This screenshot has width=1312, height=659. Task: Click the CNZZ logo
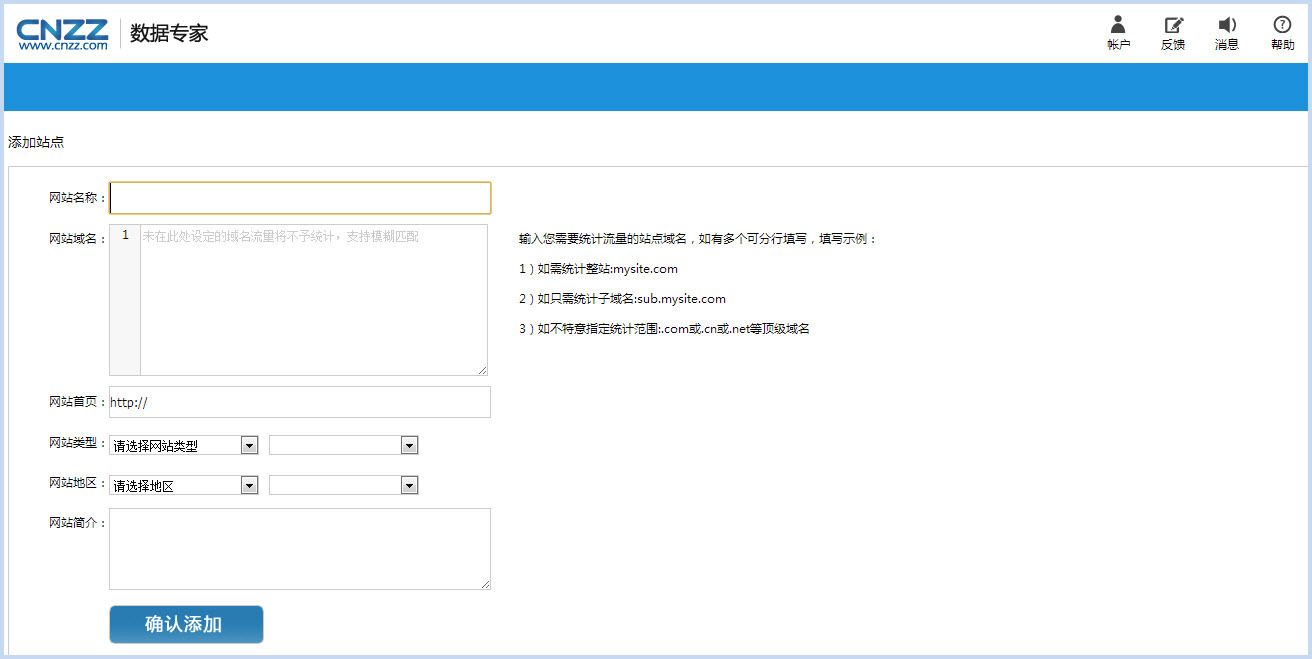coord(62,33)
